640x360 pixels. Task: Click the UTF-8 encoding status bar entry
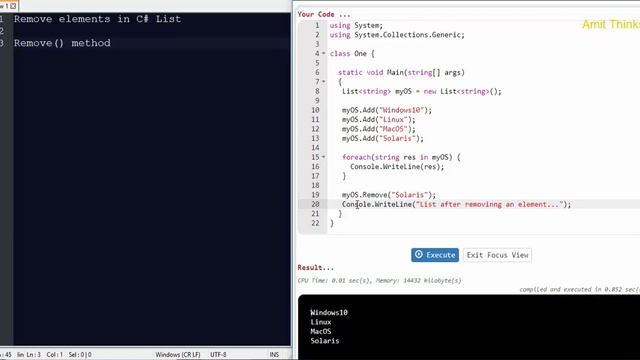[218, 355]
